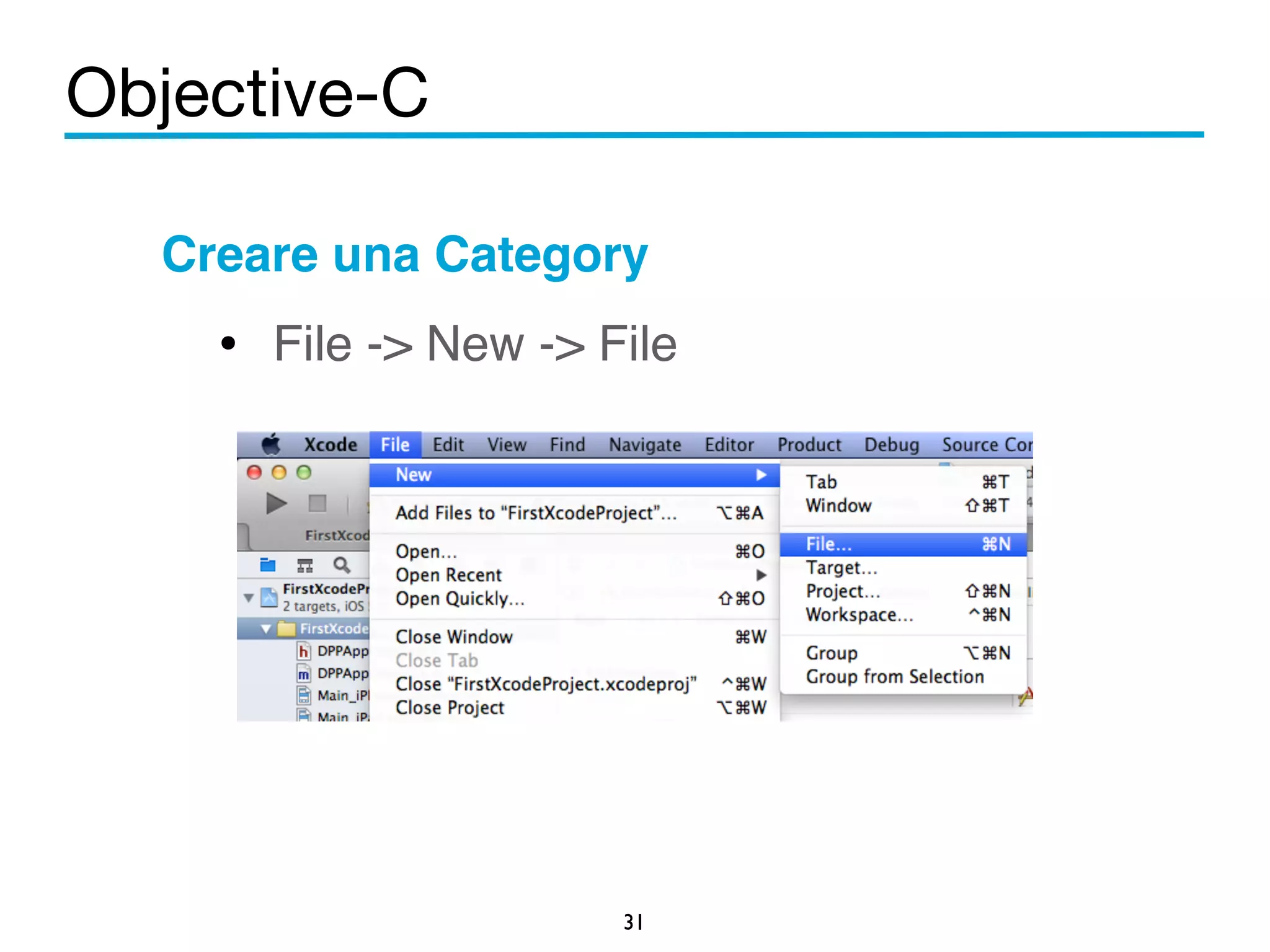The image size is (1270, 952).
Task: Expand the New submenu arrow
Action: coord(762,475)
